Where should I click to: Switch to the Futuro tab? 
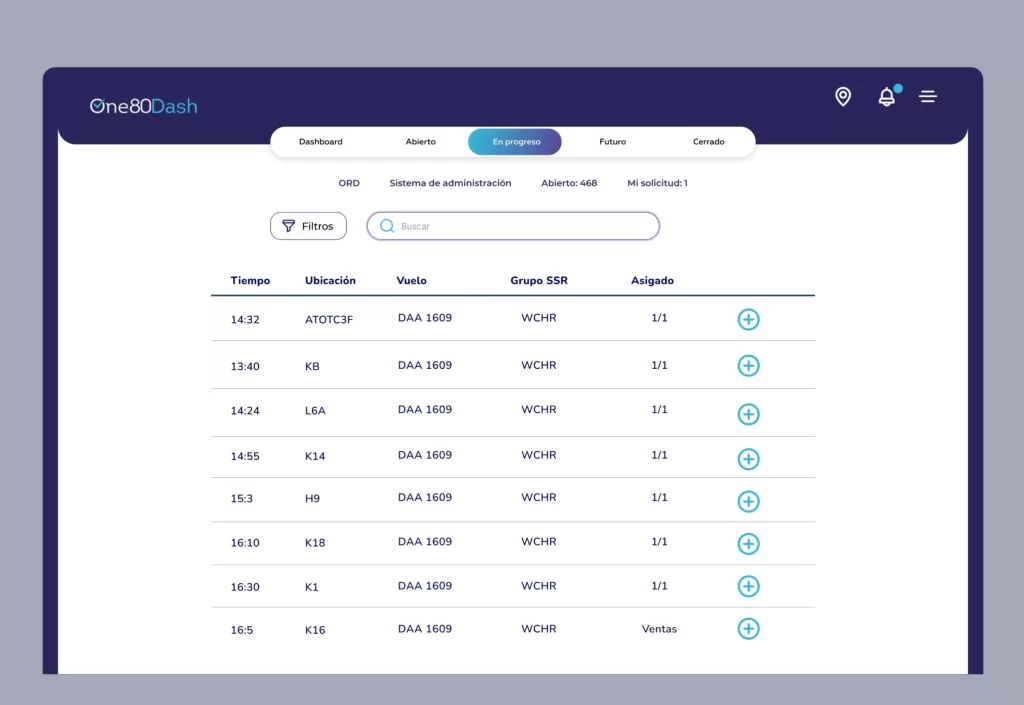tap(613, 142)
